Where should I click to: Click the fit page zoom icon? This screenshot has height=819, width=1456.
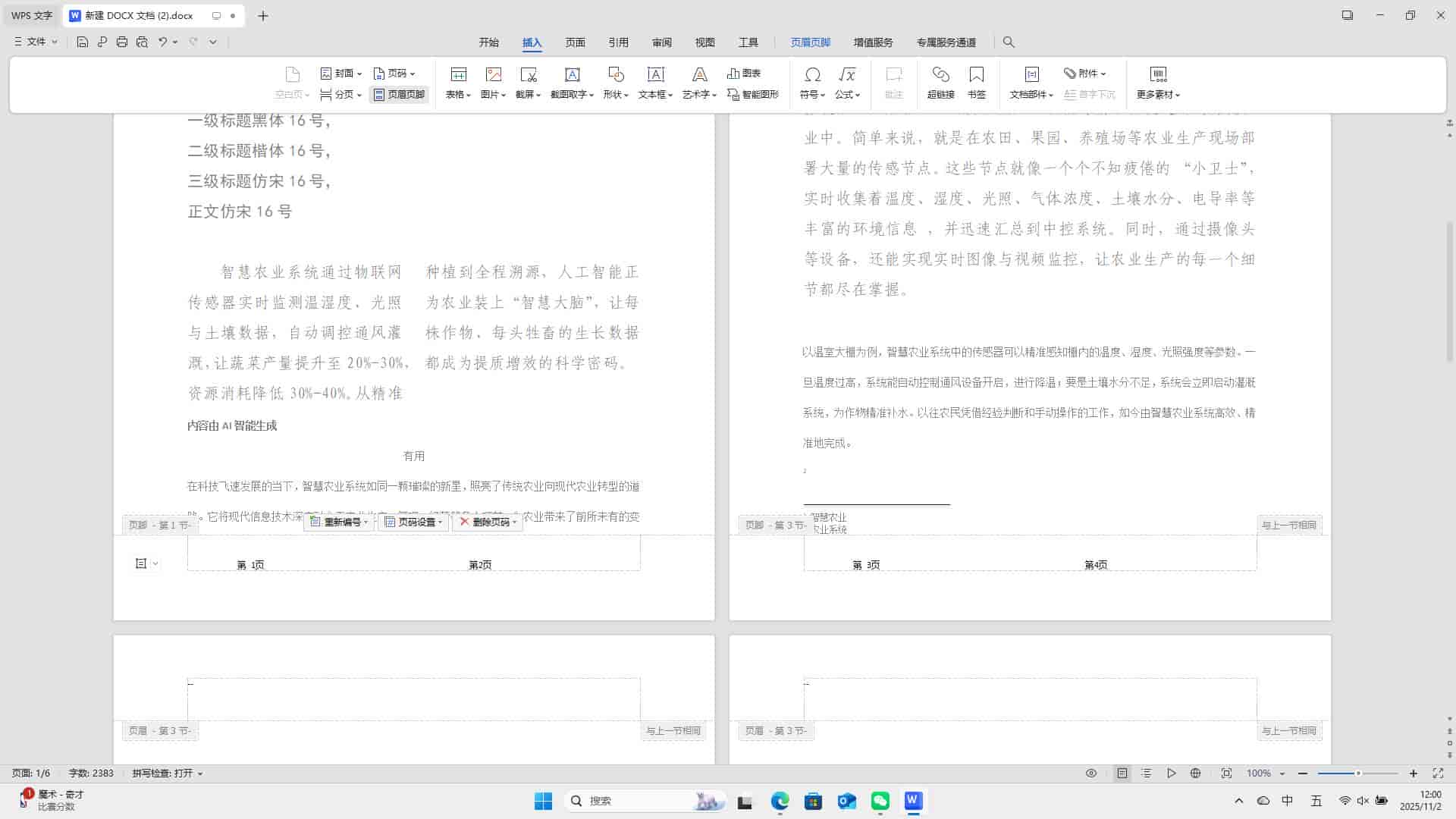pos(1226,773)
